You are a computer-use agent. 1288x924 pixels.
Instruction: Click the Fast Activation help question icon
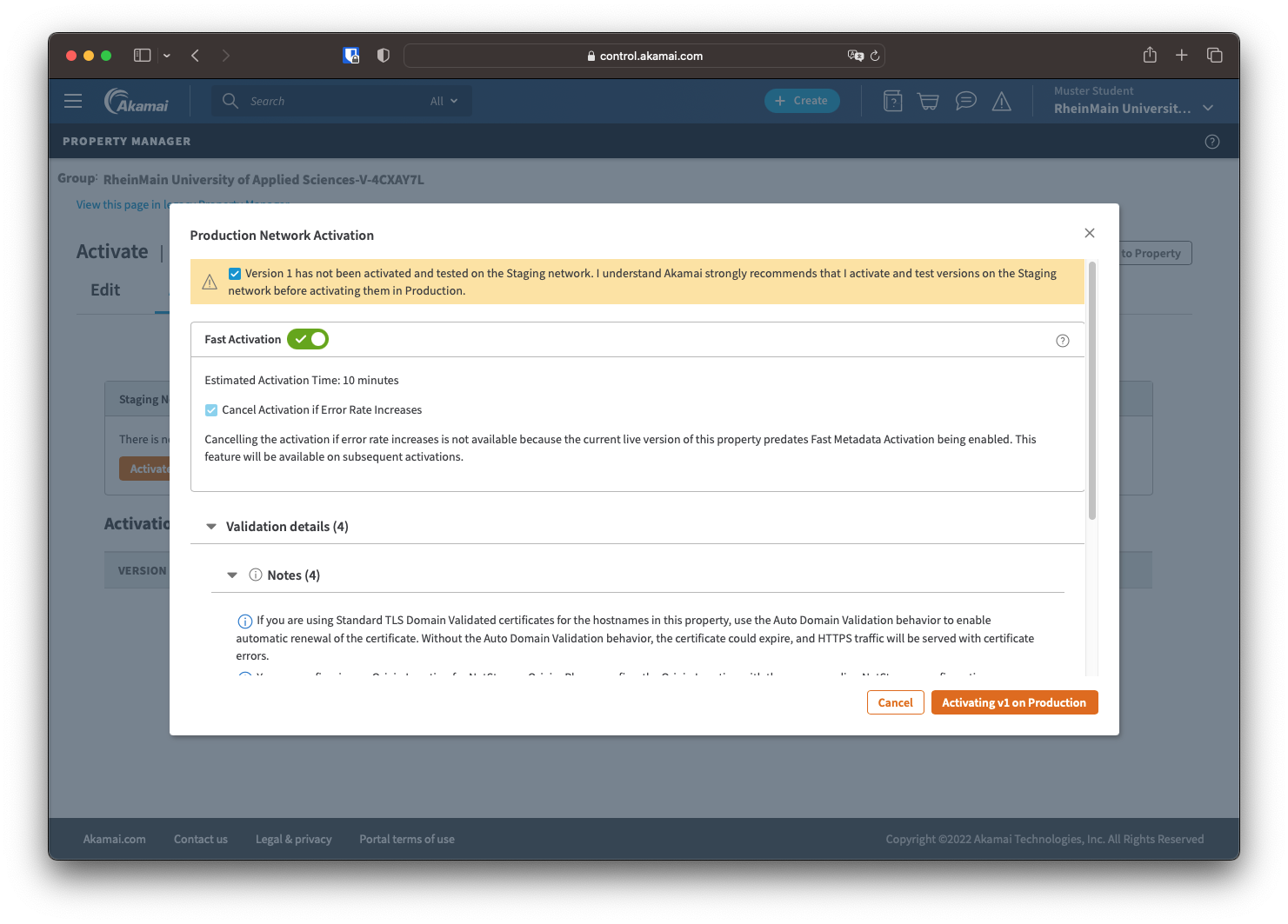1063,341
